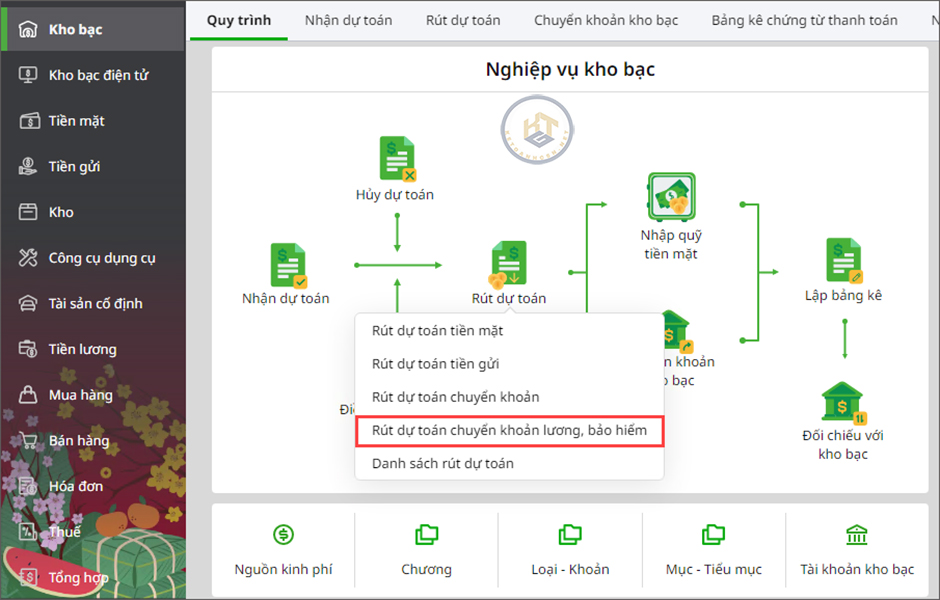This screenshot has height=600, width=940.
Task: Switch to the Nhận dự toán tab
Action: [x=348, y=20]
